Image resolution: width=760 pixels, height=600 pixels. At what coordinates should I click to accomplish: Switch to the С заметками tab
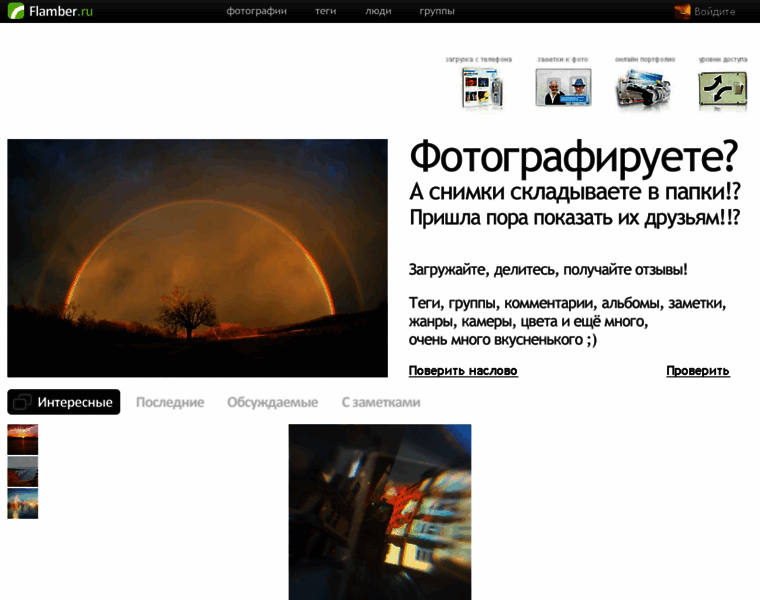coord(381,402)
